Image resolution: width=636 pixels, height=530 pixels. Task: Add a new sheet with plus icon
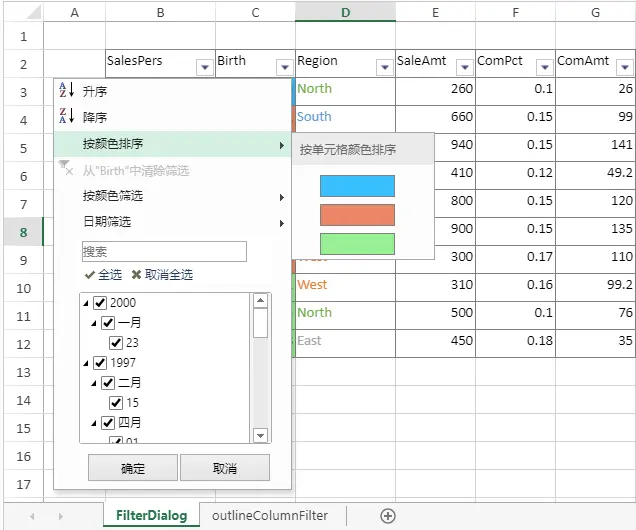(x=388, y=516)
